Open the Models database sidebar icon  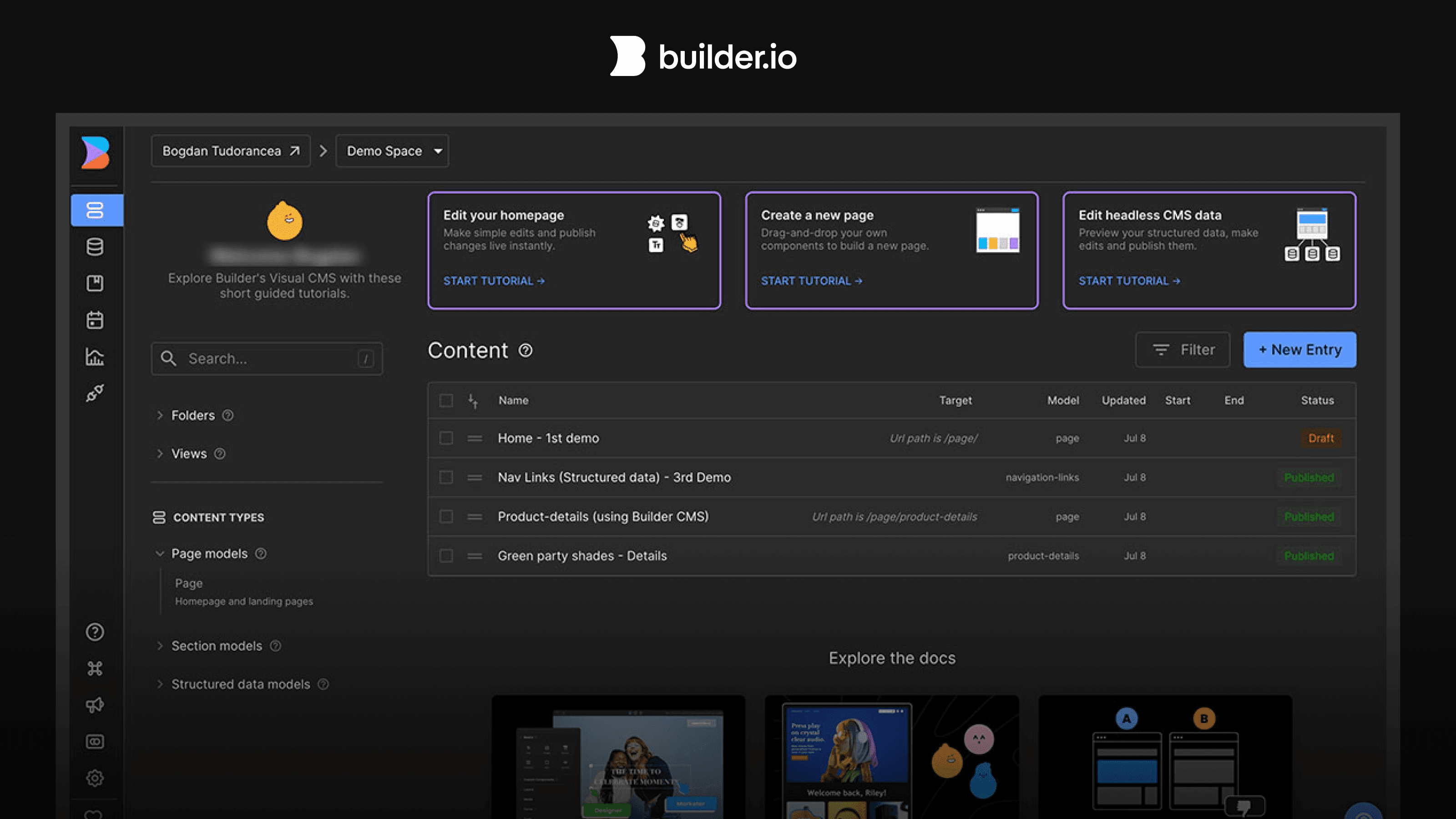click(94, 247)
